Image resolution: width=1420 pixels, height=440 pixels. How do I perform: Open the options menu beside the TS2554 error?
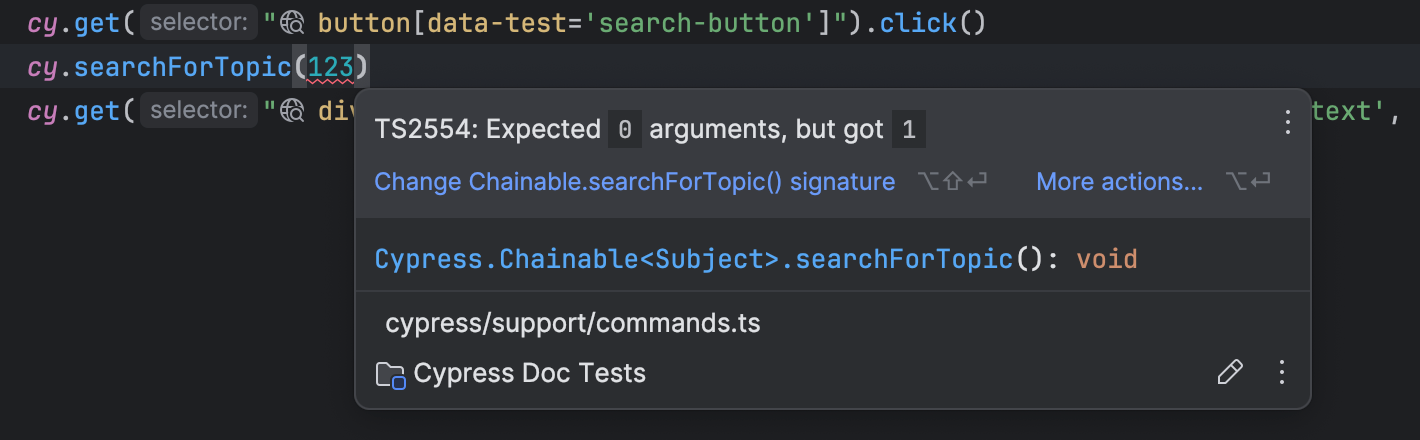[x=1288, y=123]
